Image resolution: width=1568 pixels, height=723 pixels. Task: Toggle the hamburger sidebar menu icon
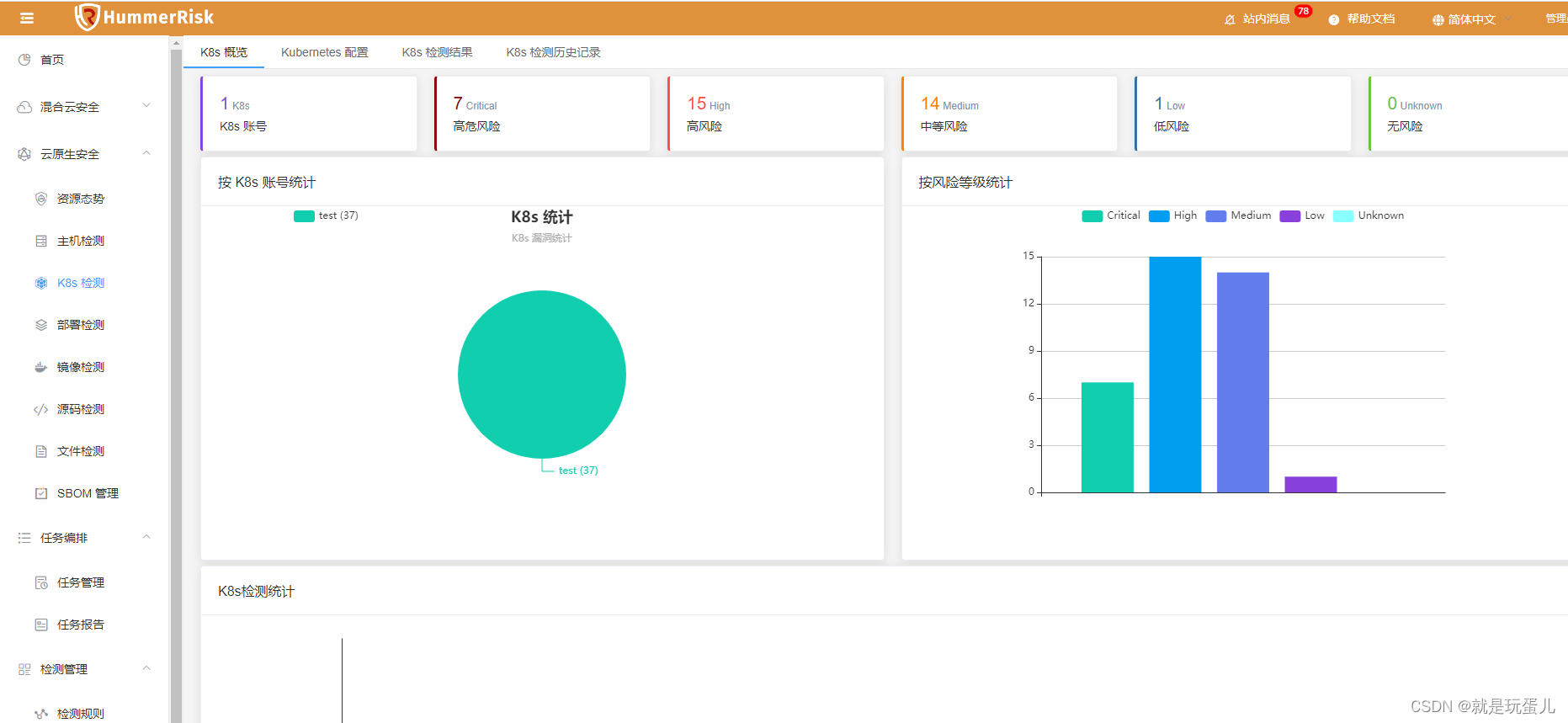(27, 18)
